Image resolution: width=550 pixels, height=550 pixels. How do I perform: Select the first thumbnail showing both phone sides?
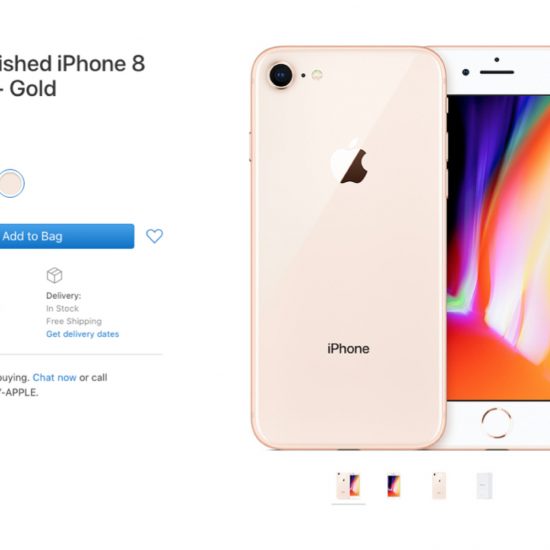point(348,486)
